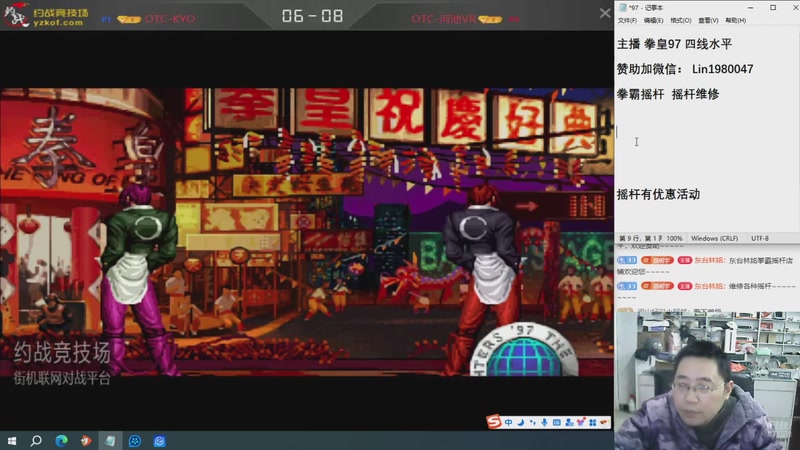
Task: Click the line/column position status in Notepad
Action: [x=640, y=238]
